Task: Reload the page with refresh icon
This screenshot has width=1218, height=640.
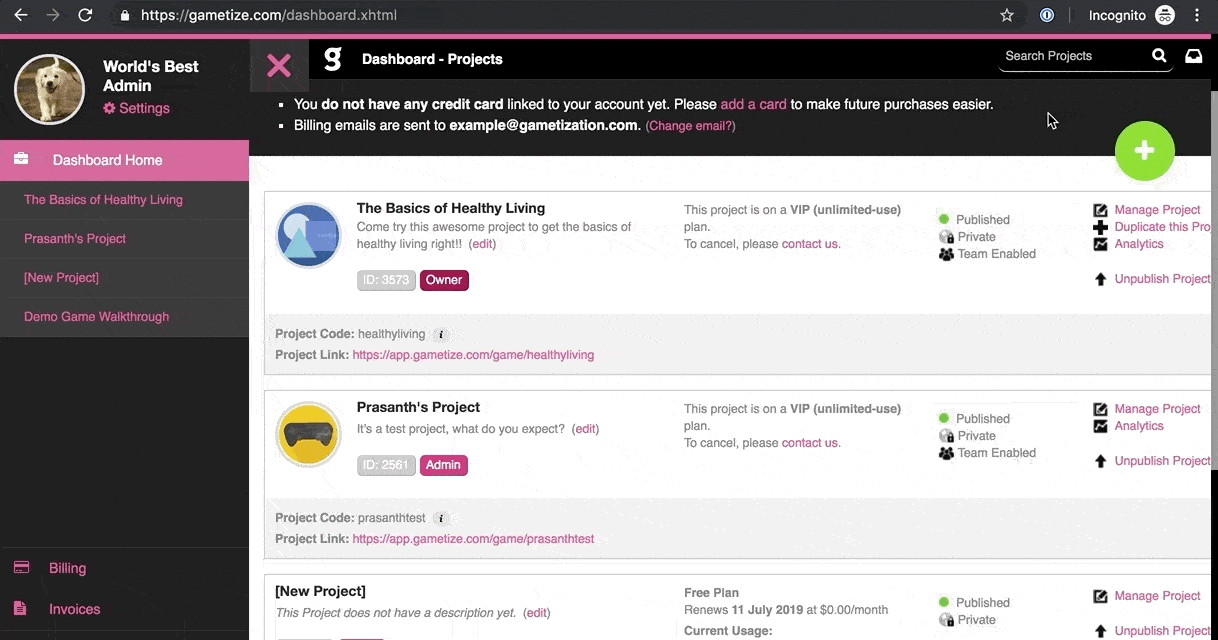Action: [85, 15]
